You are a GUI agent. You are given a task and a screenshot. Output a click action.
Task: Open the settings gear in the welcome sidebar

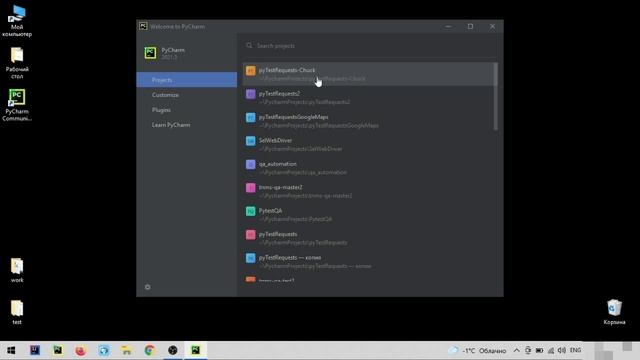tap(147, 287)
